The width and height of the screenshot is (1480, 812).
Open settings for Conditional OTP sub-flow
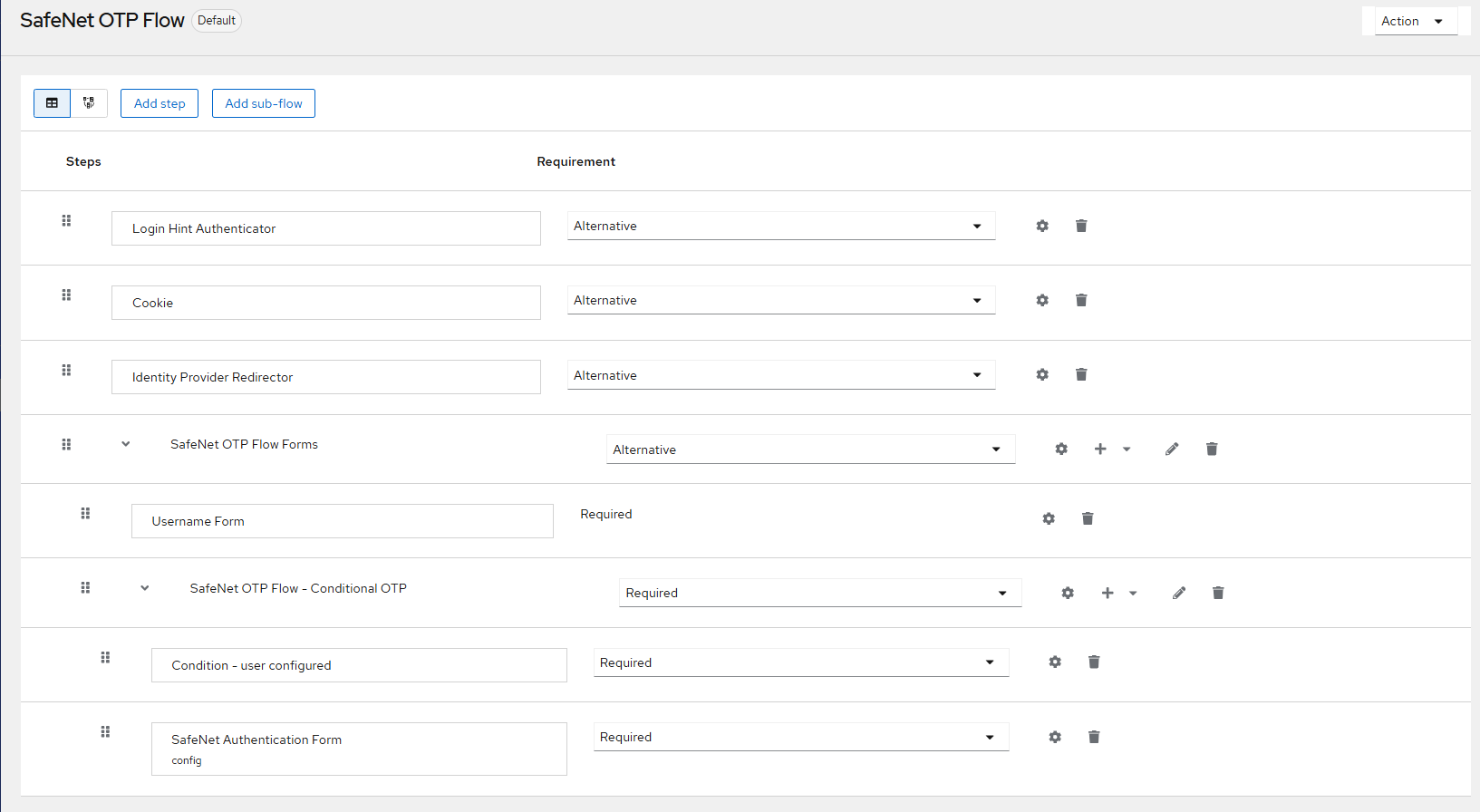point(1068,593)
